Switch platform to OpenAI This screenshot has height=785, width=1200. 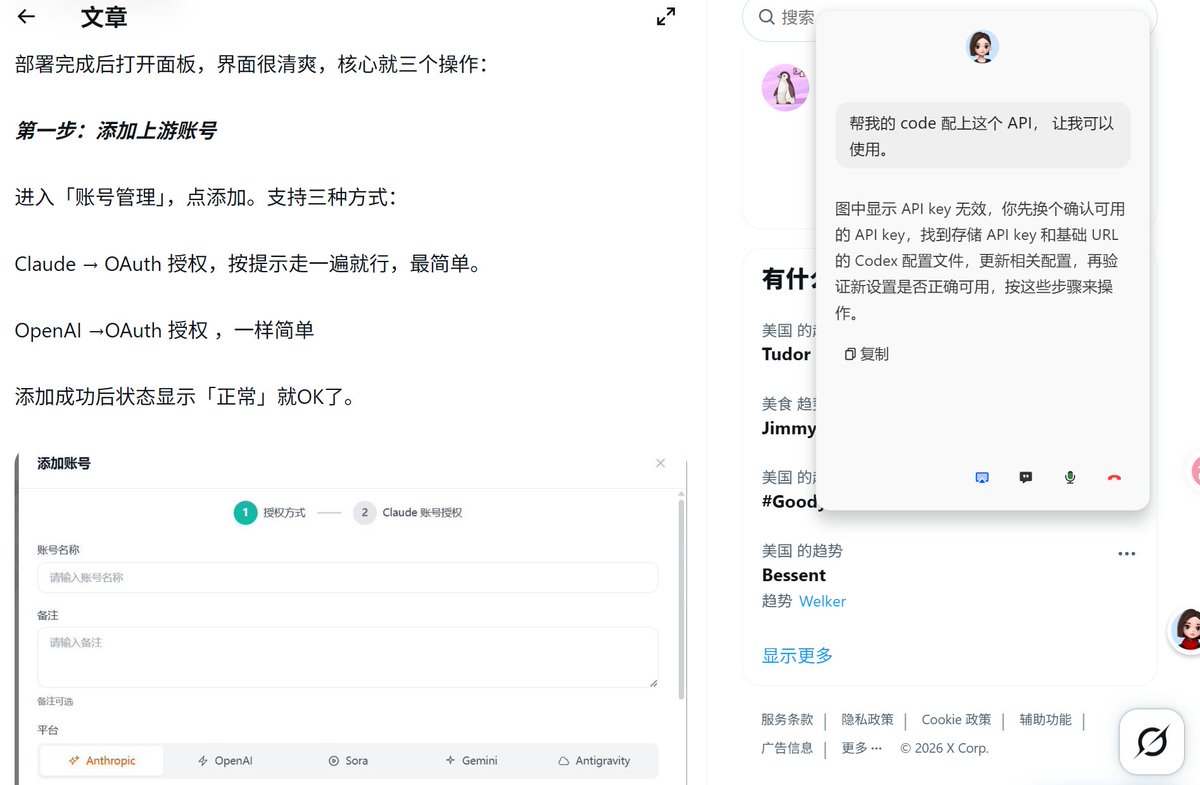(x=224, y=760)
